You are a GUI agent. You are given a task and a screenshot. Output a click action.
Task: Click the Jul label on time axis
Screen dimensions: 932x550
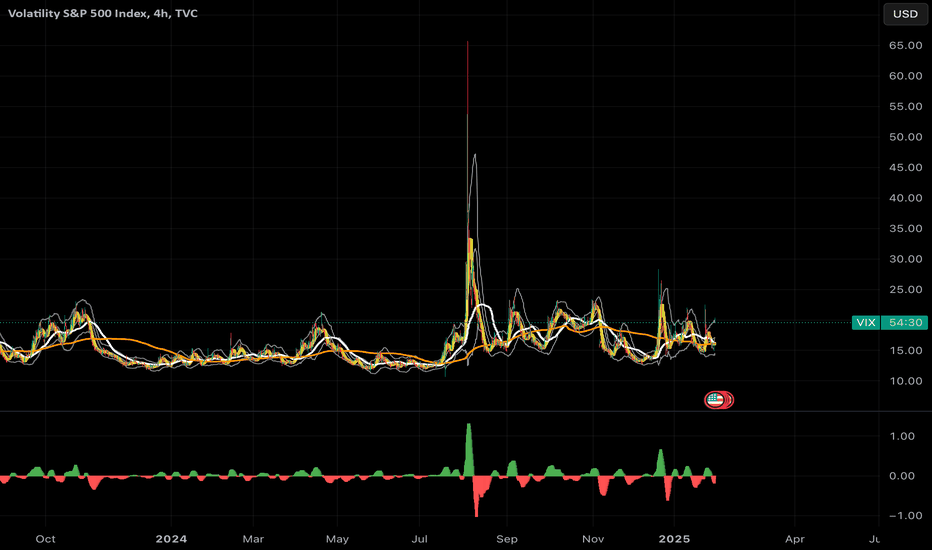(420, 539)
